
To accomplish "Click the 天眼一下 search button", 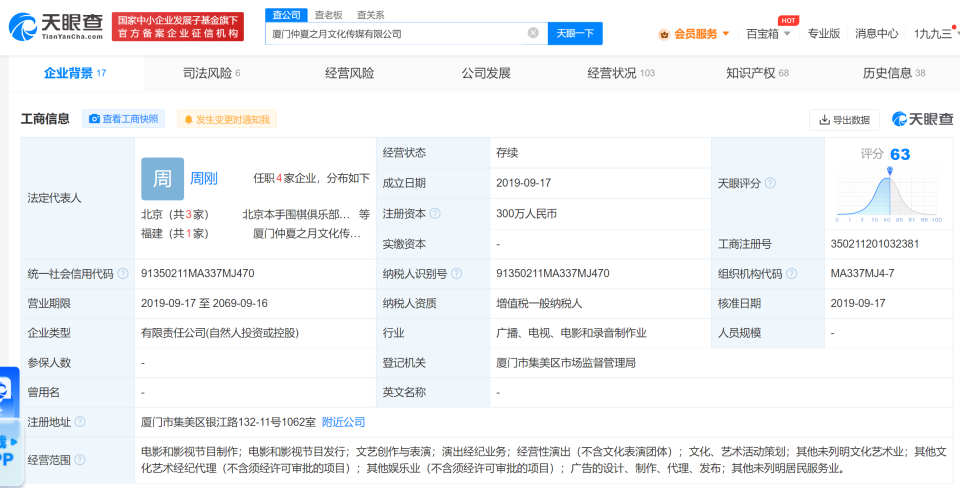I will [x=575, y=33].
